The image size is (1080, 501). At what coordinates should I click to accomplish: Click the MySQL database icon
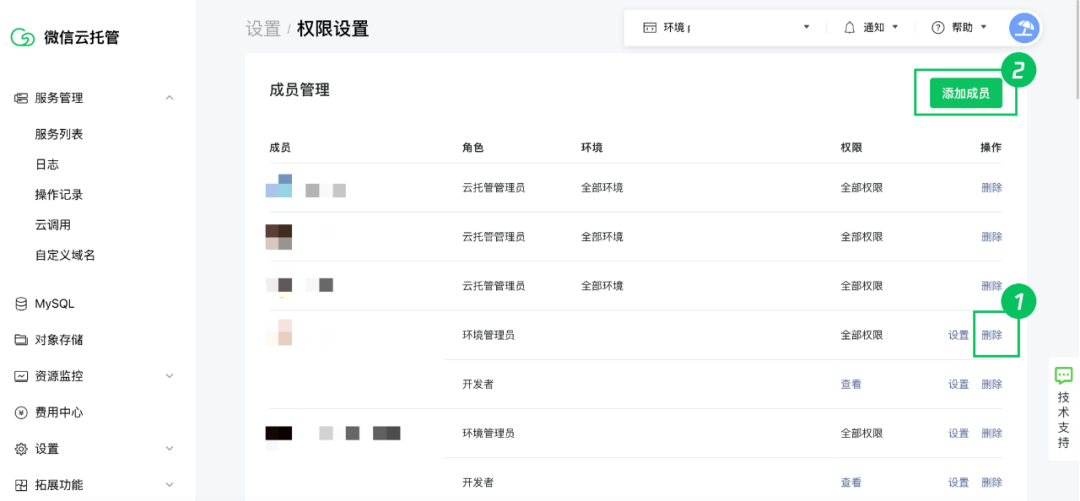pyautogui.click(x=21, y=304)
